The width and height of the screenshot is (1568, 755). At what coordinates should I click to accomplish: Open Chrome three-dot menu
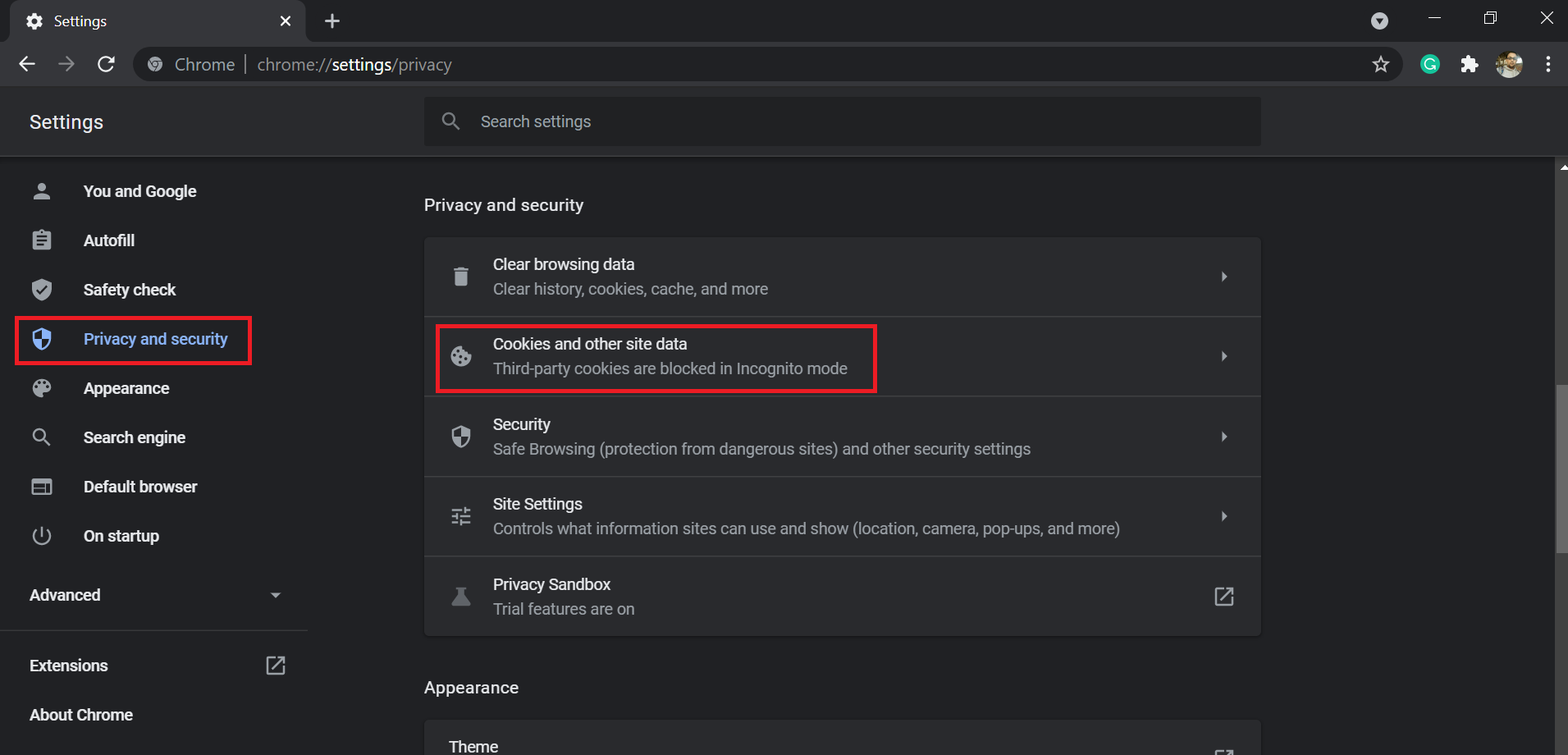tap(1548, 65)
